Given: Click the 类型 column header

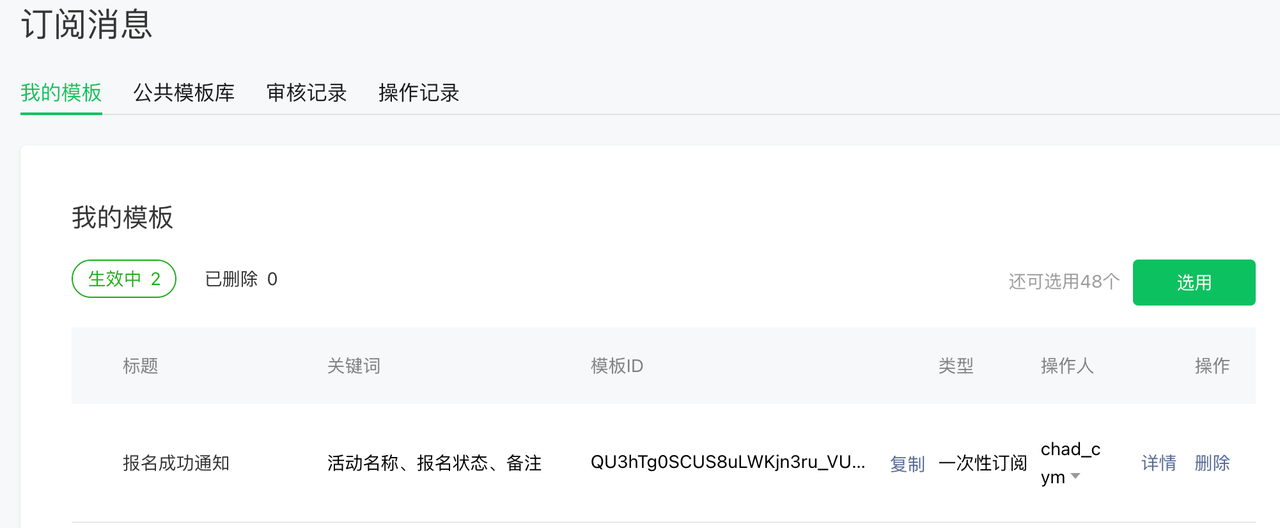Looking at the screenshot, I should click(956, 366).
